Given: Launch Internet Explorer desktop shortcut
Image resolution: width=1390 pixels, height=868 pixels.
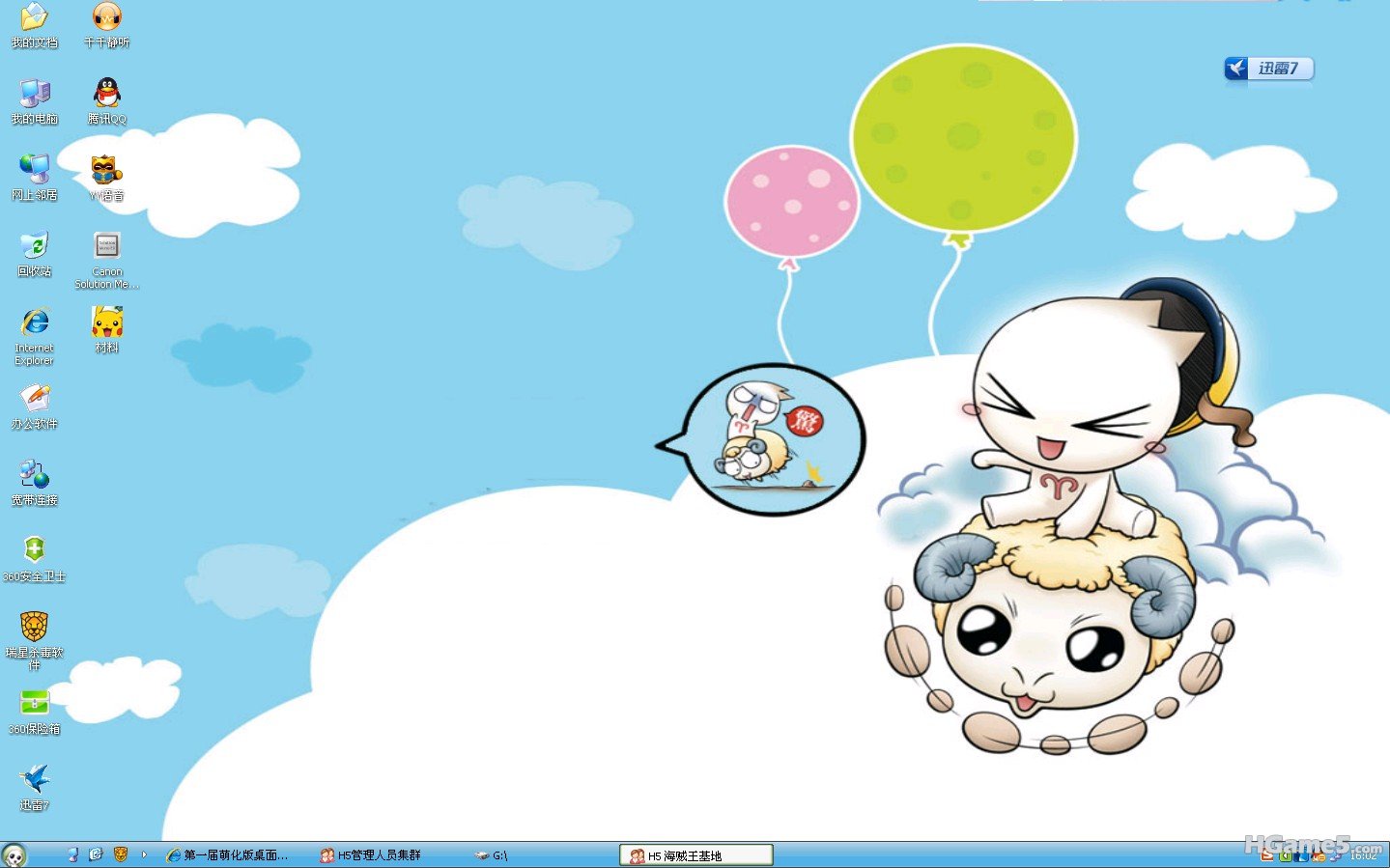Looking at the screenshot, I should pyautogui.click(x=34, y=322).
